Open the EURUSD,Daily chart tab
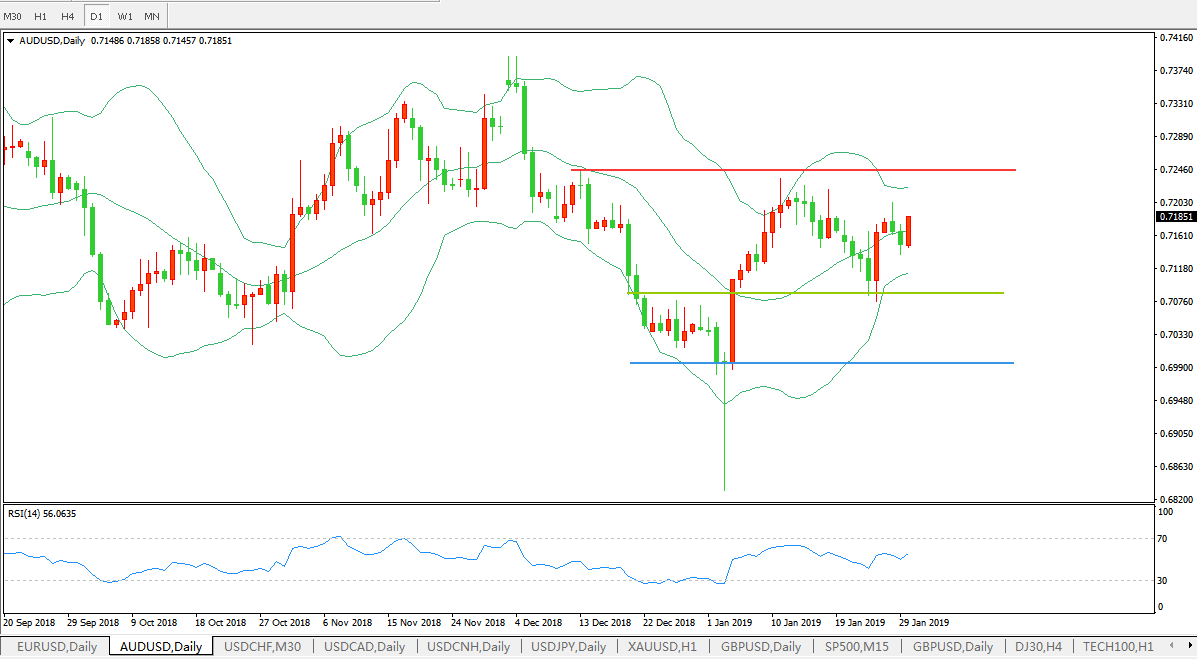 click(x=57, y=647)
